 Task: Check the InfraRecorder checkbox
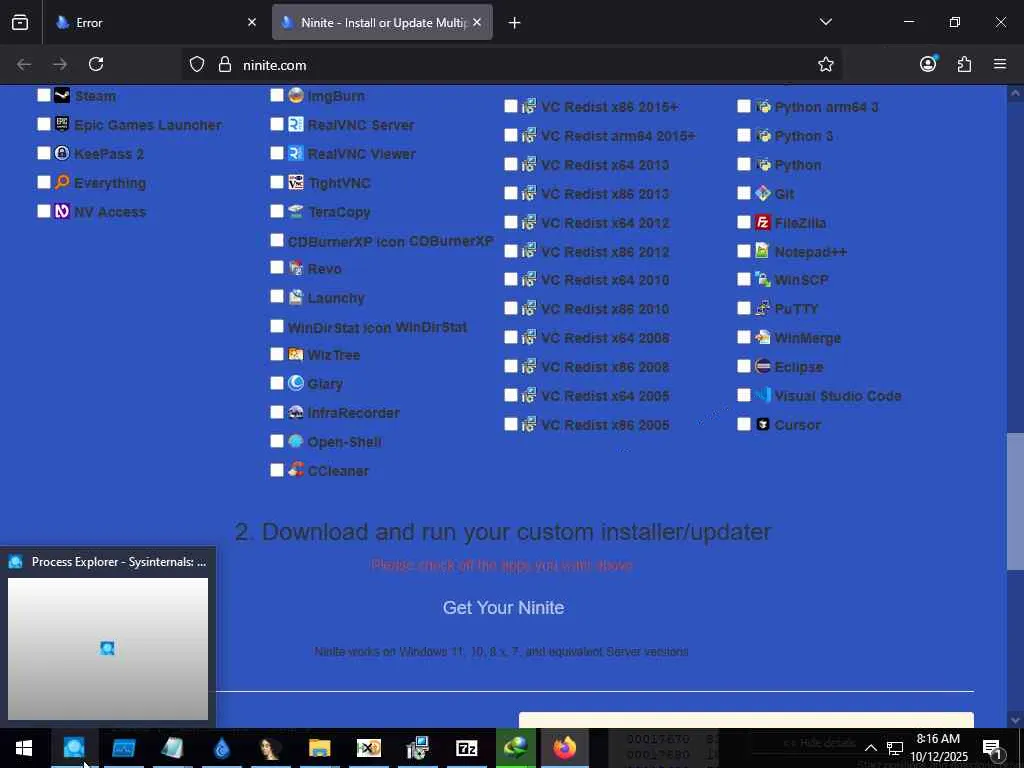click(x=277, y=412)
